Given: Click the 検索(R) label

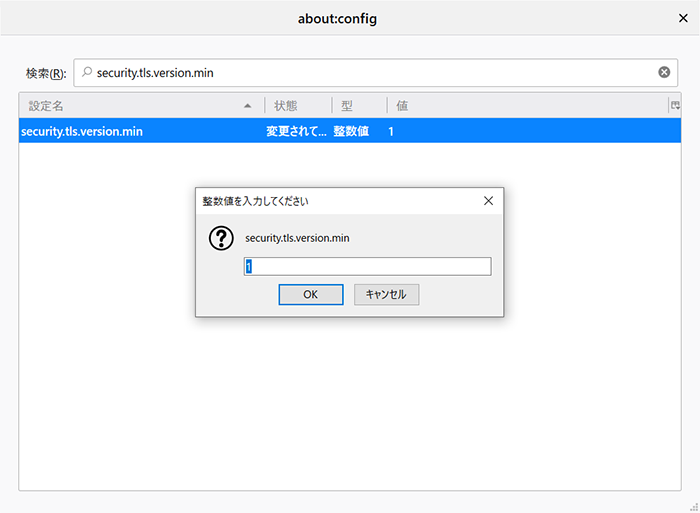Looking at the screenshot, I should 46,74.
